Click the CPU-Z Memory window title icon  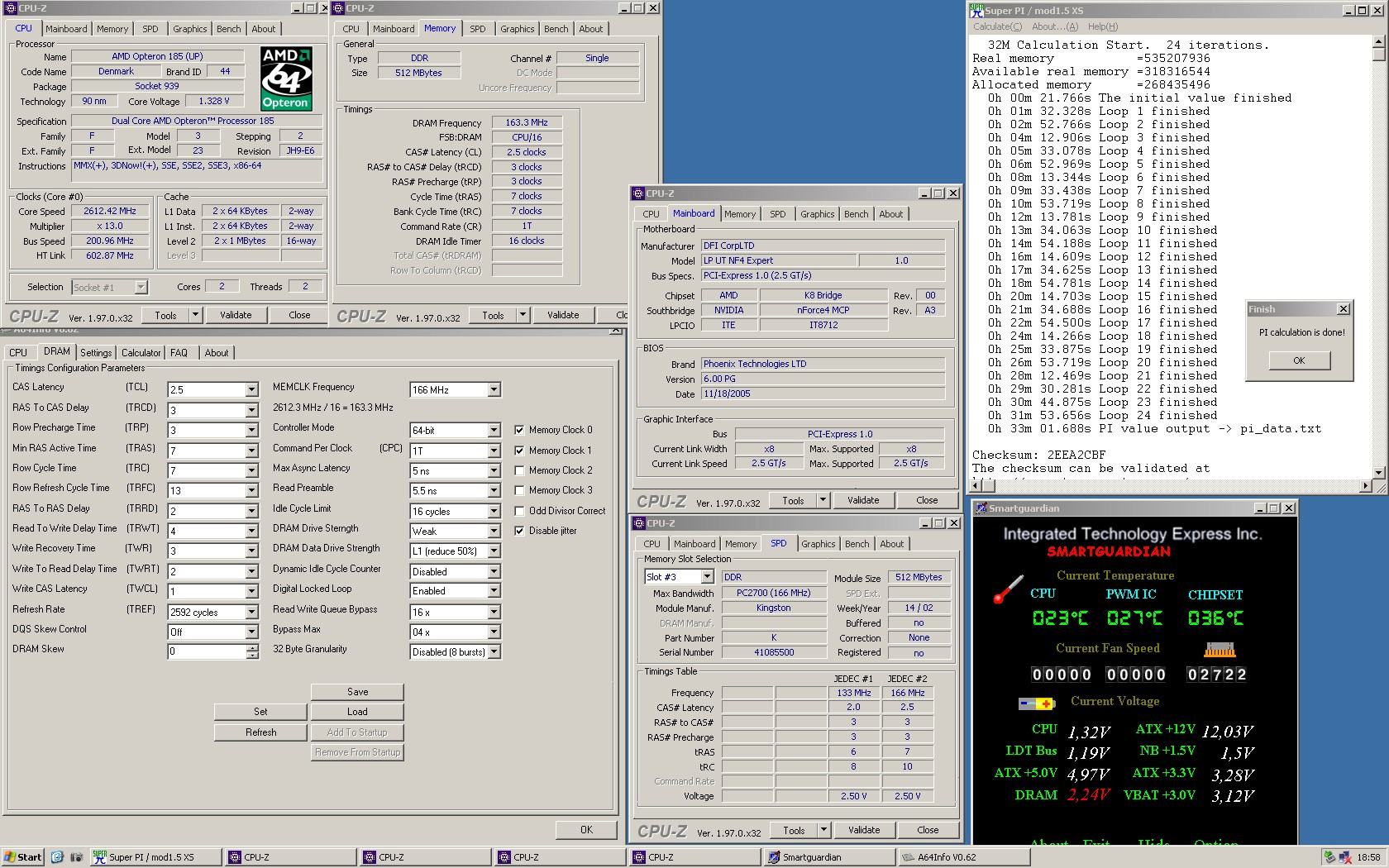click(x=337, y=8)
